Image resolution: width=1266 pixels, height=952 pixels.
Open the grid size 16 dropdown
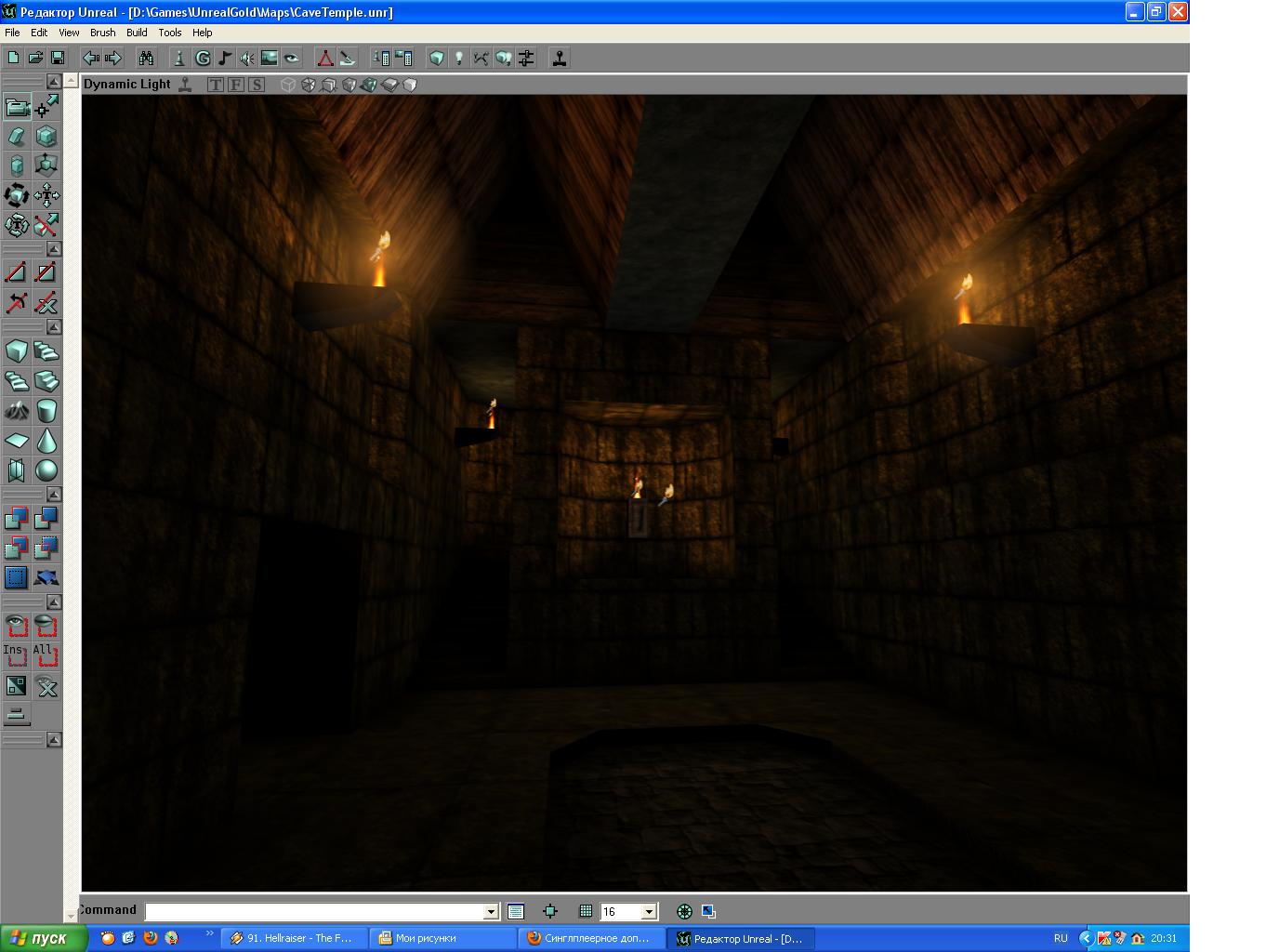[x=649, y=911]
